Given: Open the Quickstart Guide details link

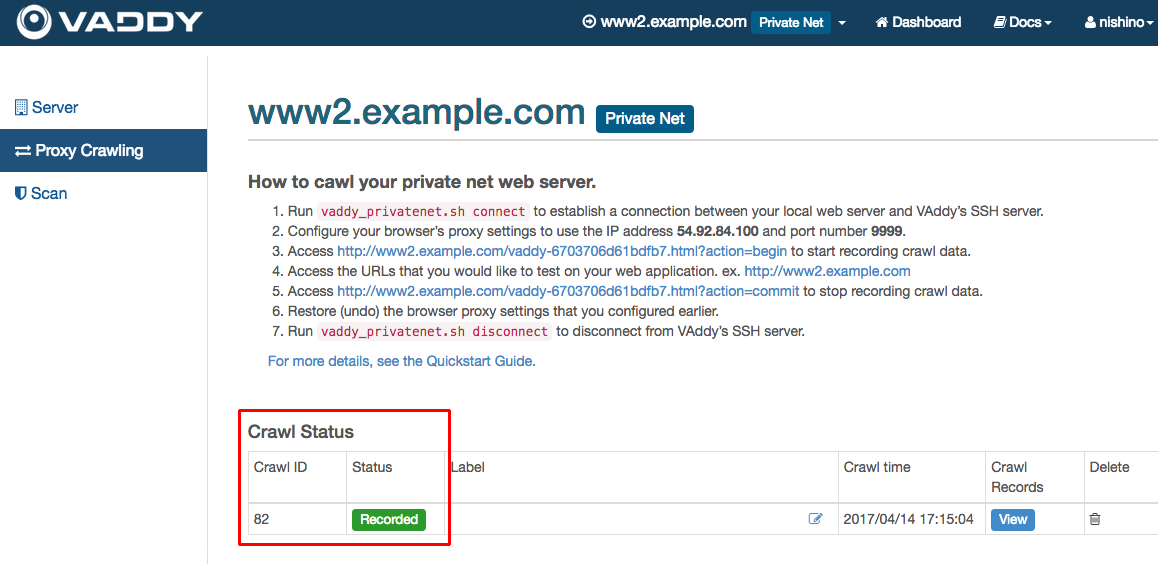Looking at the screenshot, I should pyautogui.click(x=401, y=362).
